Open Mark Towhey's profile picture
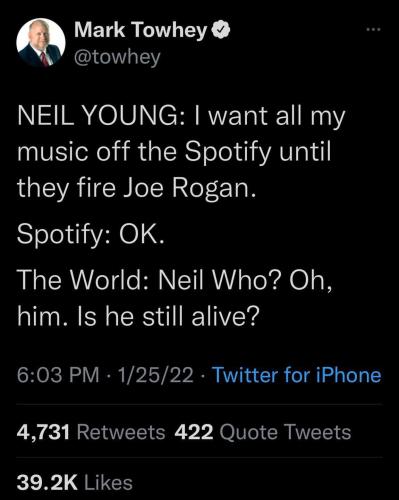The image size is (399, 500). (x=41, y=43)
